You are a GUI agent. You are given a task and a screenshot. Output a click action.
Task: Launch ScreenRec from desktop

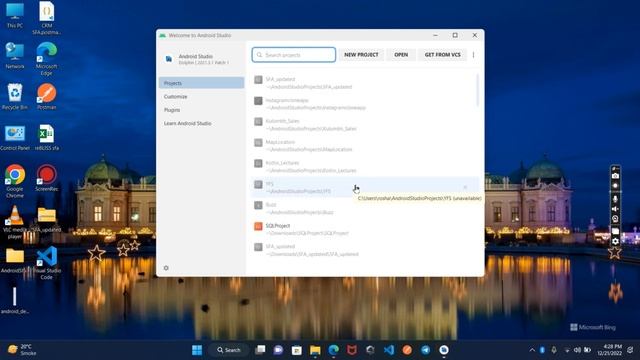pos(47,178)
